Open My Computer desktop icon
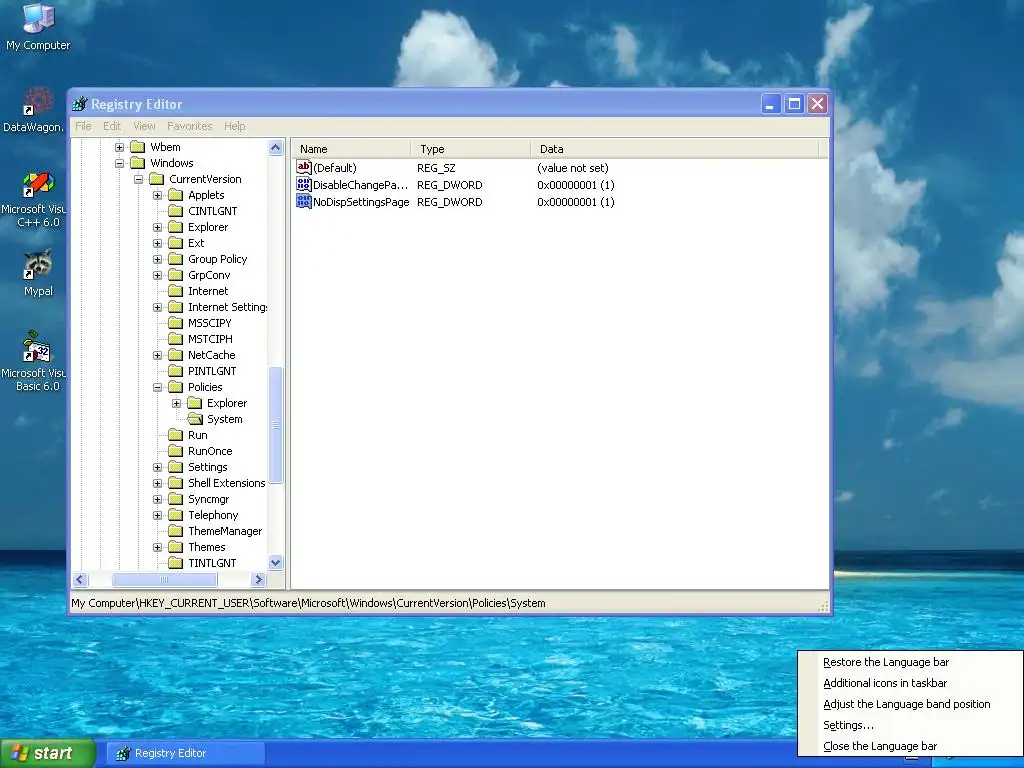 38,26
